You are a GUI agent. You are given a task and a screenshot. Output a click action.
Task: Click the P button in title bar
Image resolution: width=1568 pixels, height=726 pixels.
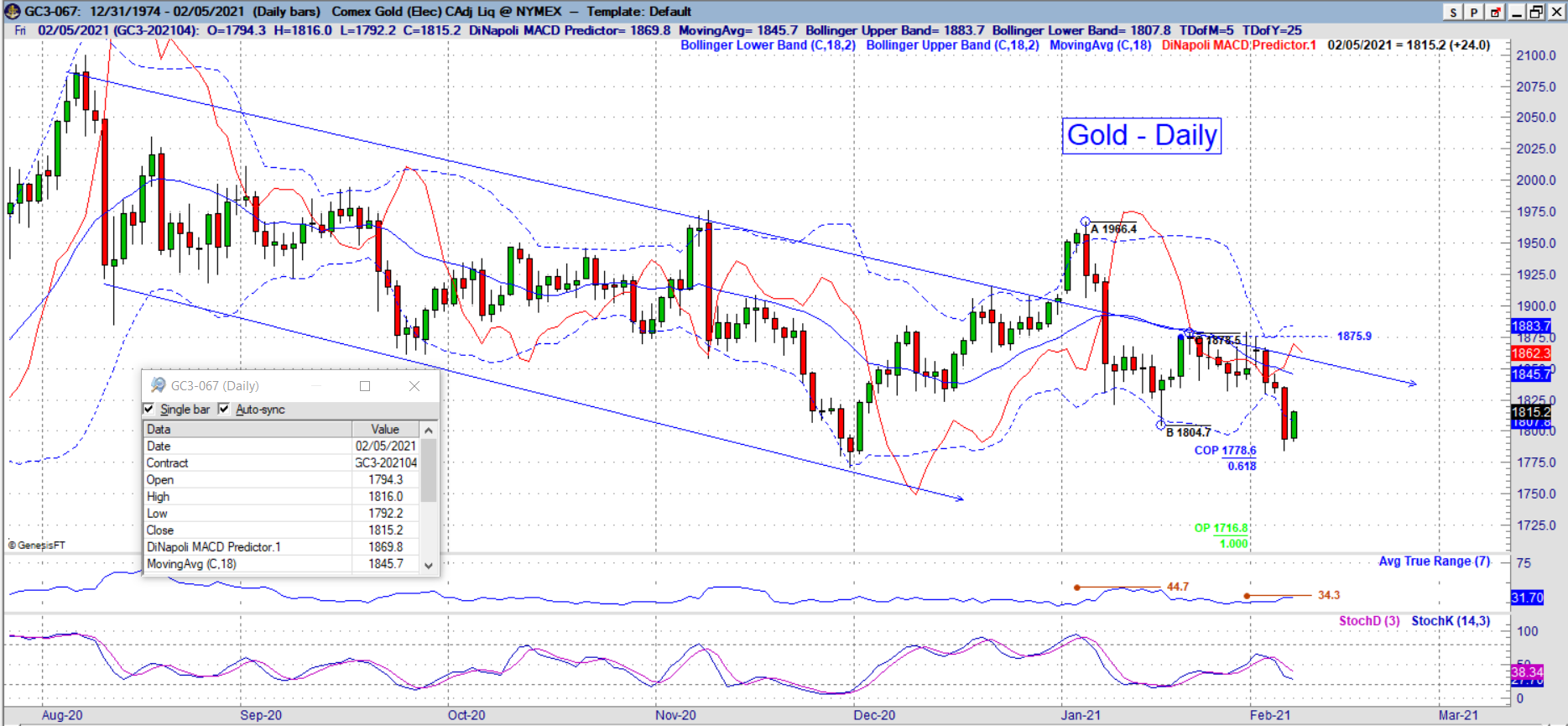pyautogui.click(x=1474, y=12)
